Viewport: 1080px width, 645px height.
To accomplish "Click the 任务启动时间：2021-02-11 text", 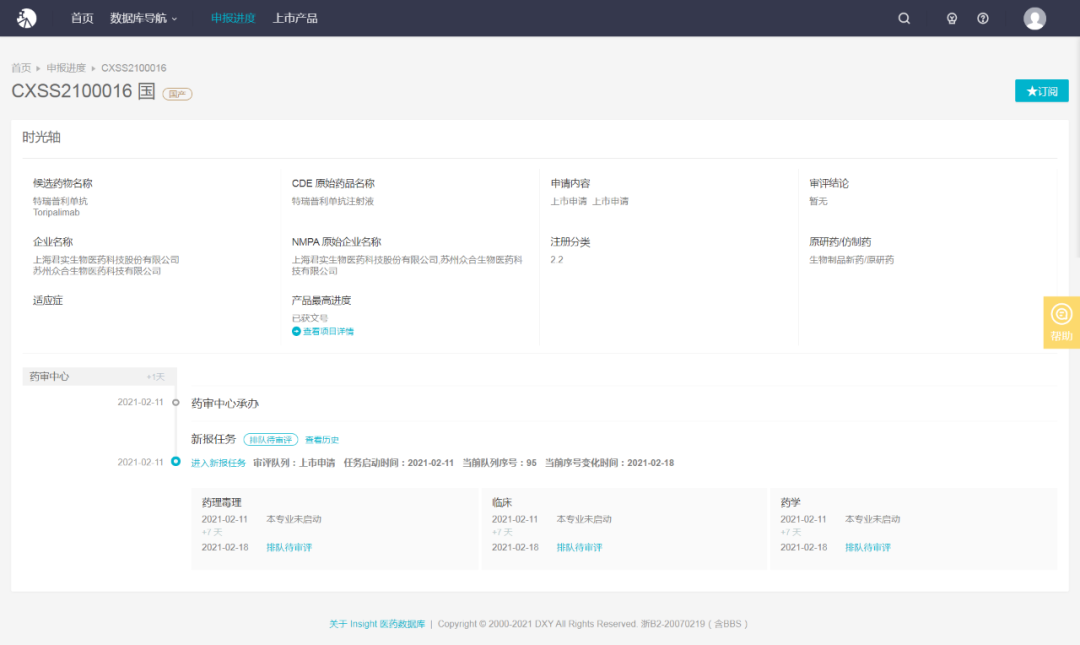I will [399, 463].
